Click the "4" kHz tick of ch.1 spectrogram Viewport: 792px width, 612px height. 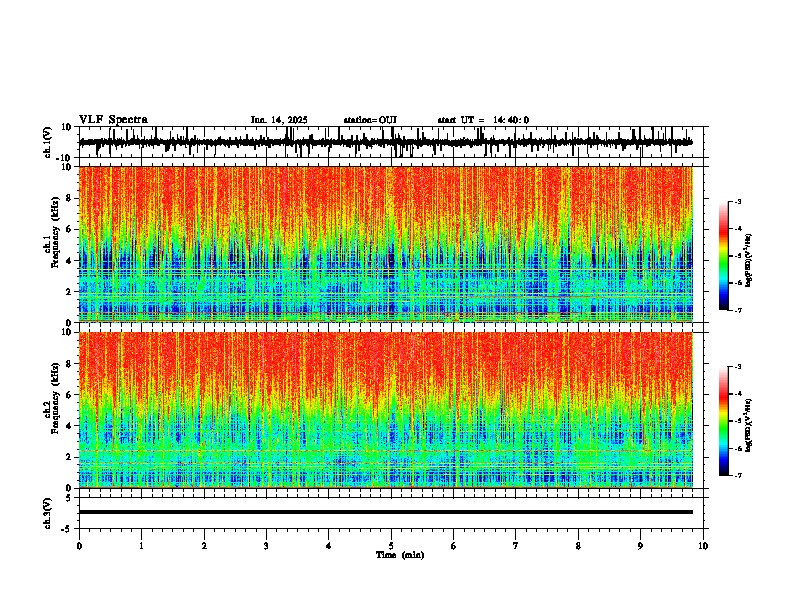tap(70, 261)
